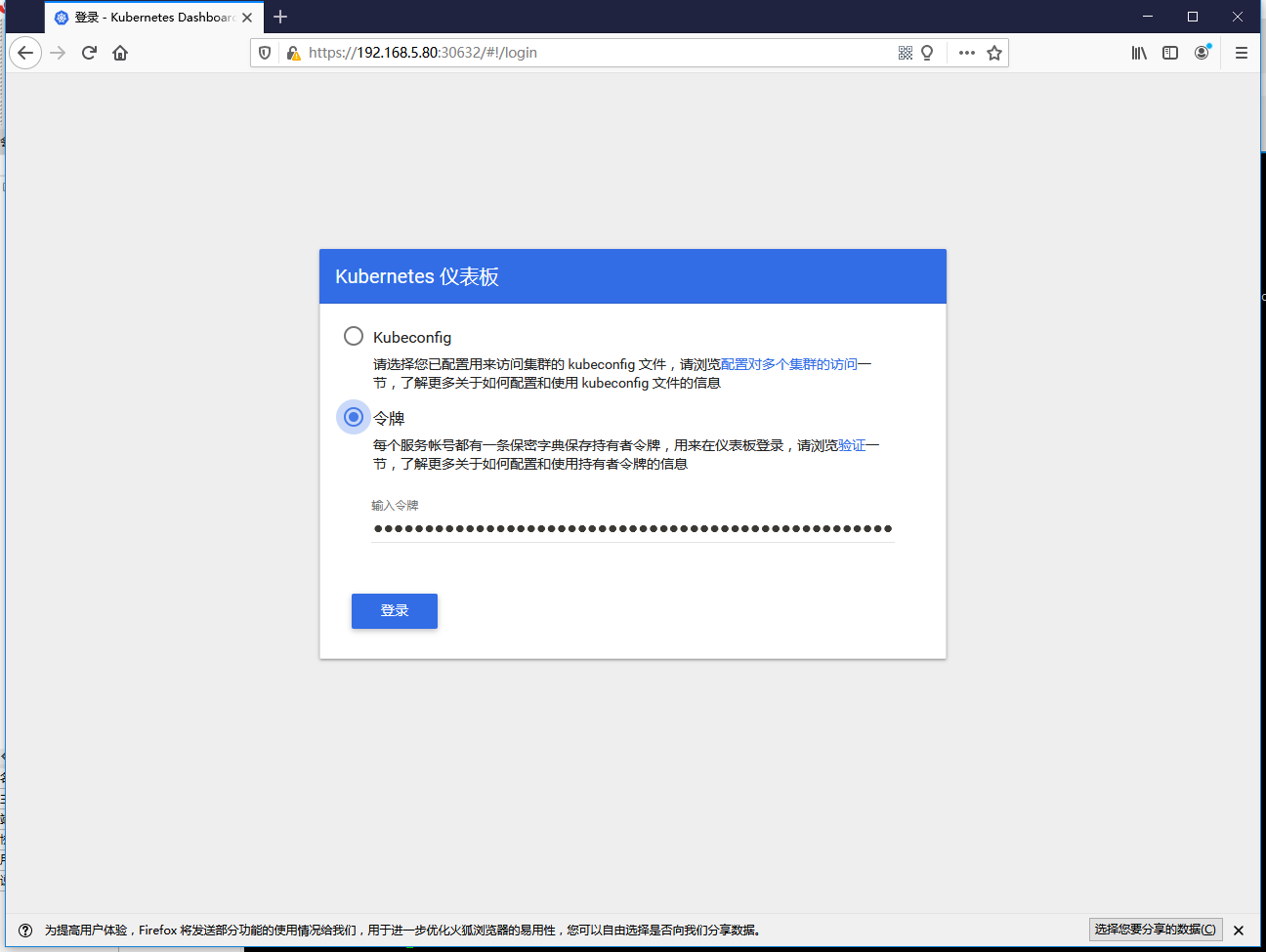The height and width of the screenshot is (952, 1266).
Task: Reload the current page
Action: tap(89, 53)
